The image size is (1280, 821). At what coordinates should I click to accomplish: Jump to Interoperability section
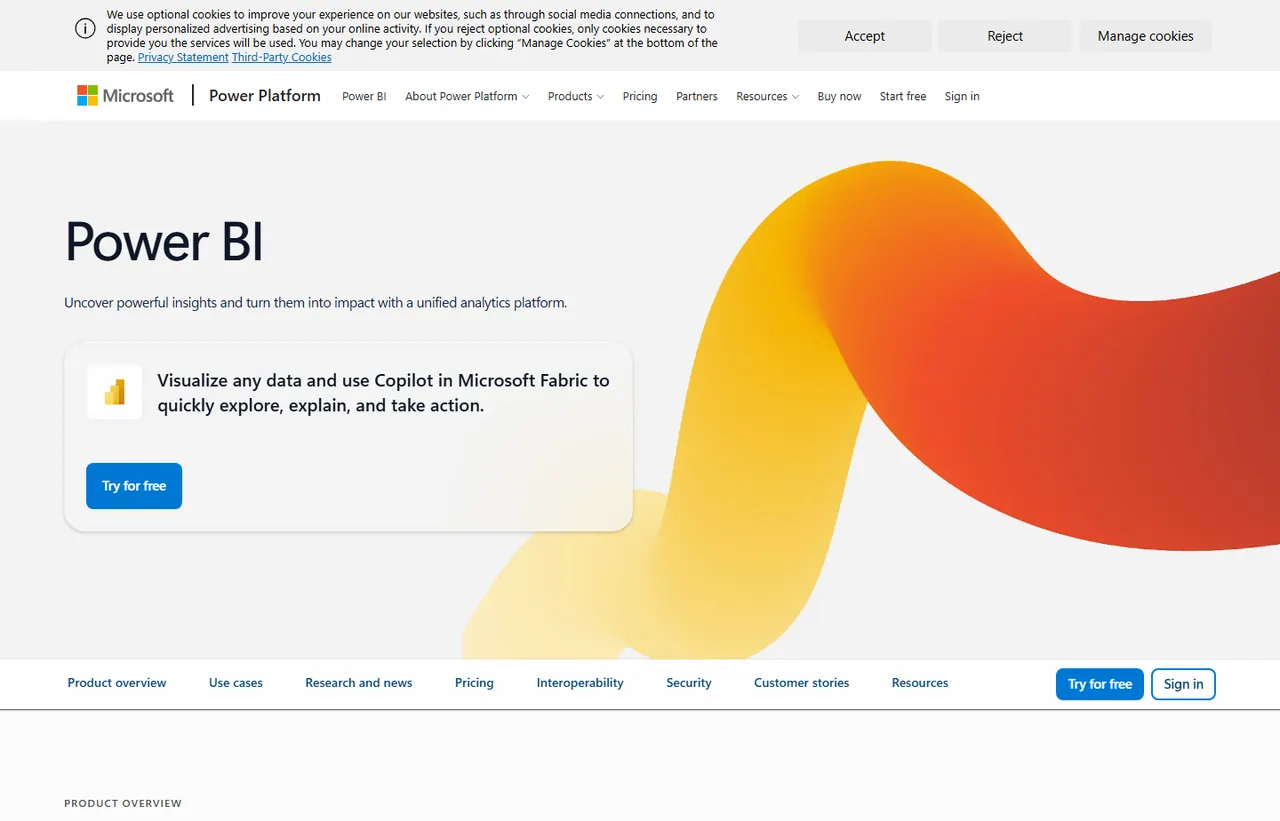click(580, 683)
